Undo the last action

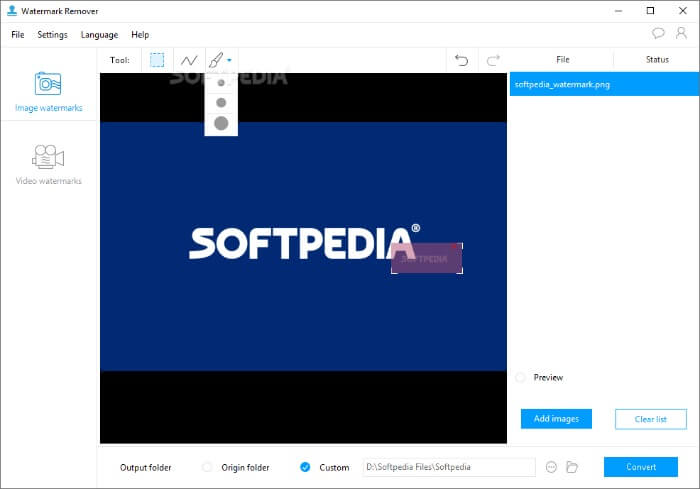pyautogui.click(x=462, y=60)
